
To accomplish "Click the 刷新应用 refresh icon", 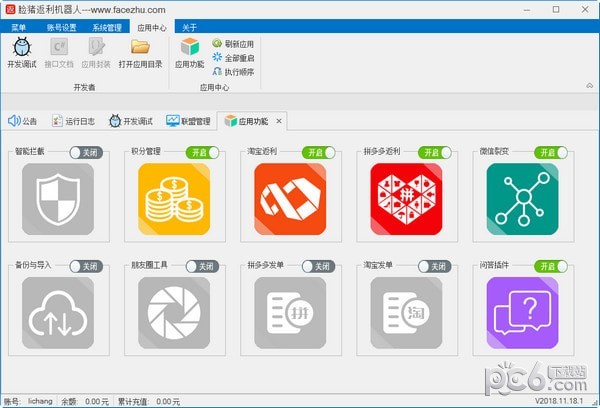I will tap(217, 44).
